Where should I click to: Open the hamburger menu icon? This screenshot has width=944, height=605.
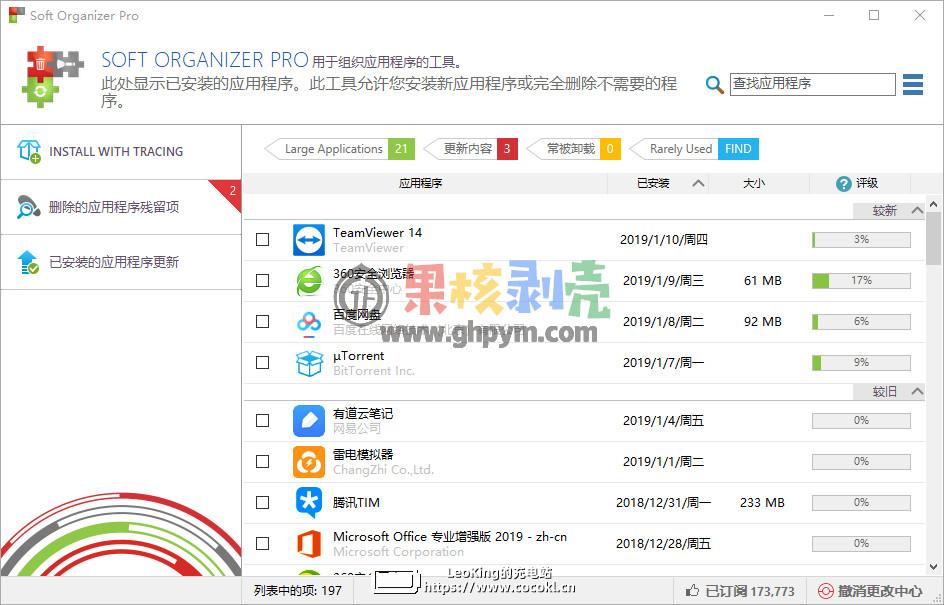coord(913,84)
